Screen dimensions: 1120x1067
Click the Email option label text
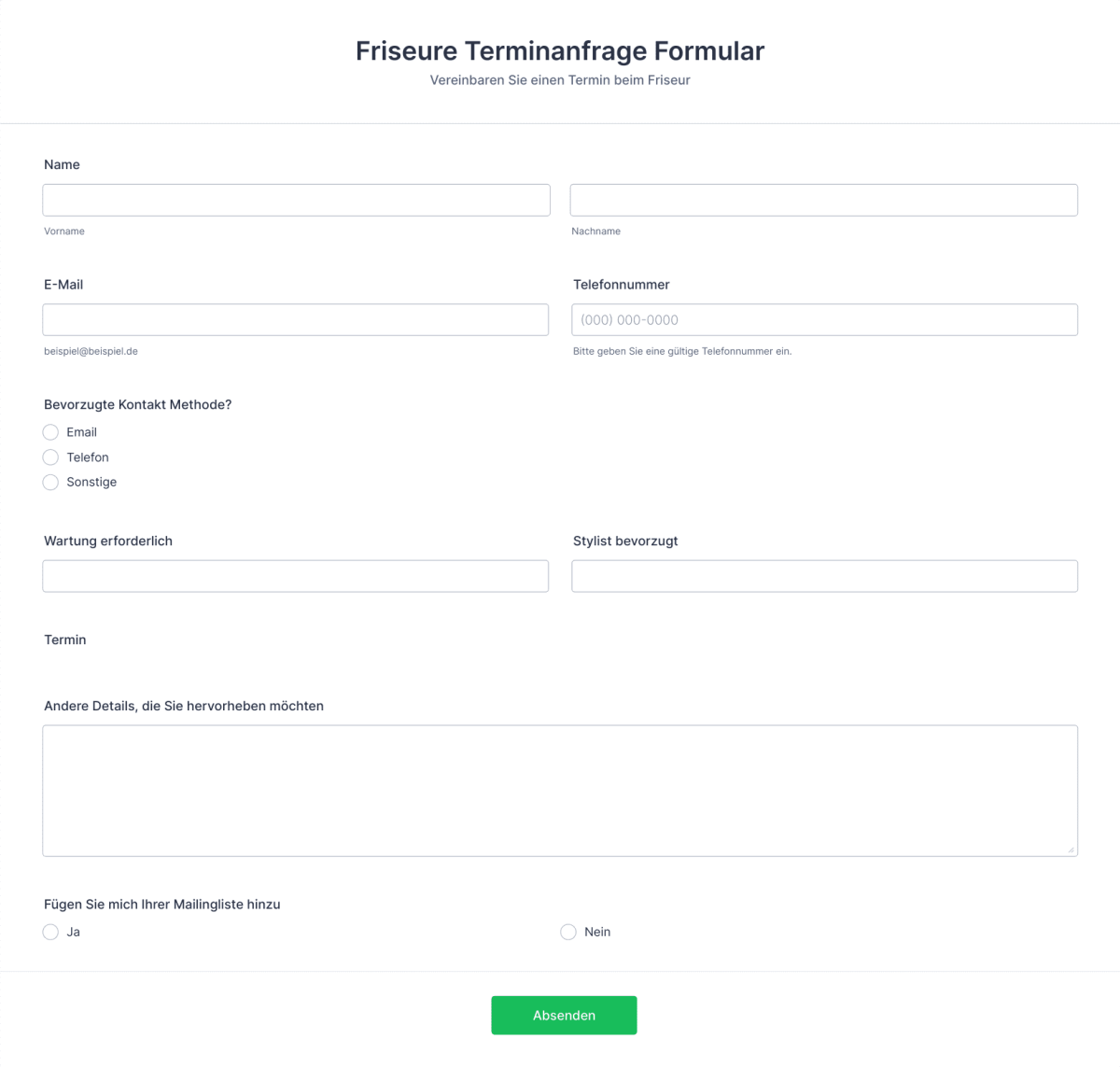coord(81,432)
